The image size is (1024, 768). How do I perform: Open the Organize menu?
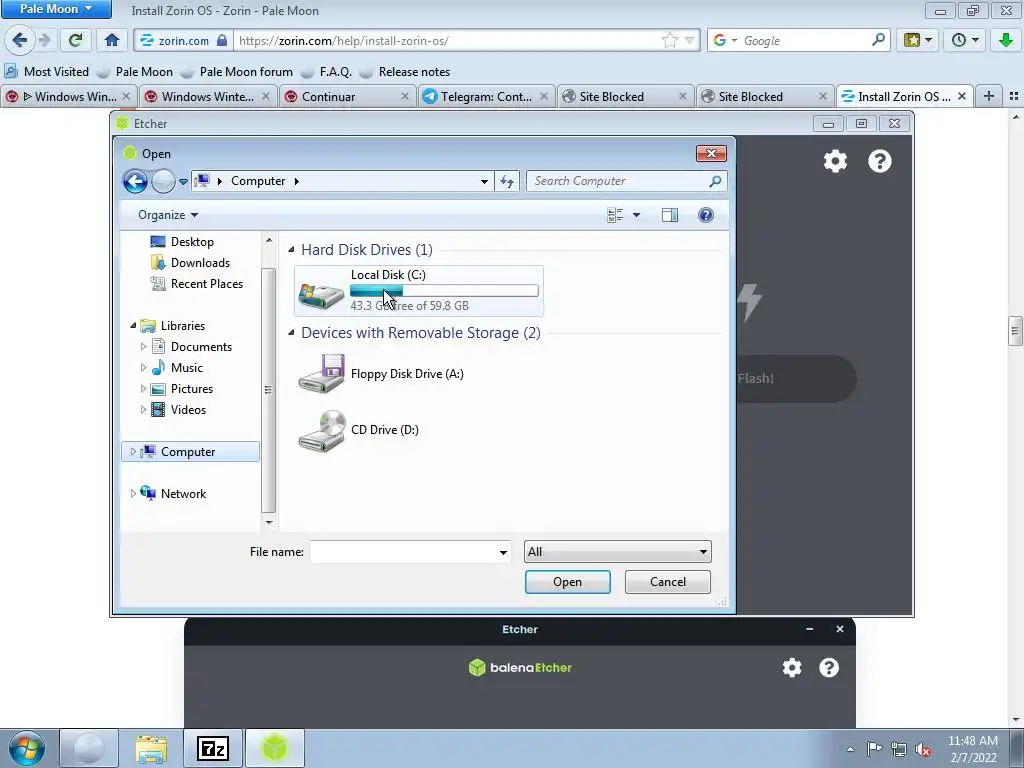pyautogui.click(x=168, y=215)
